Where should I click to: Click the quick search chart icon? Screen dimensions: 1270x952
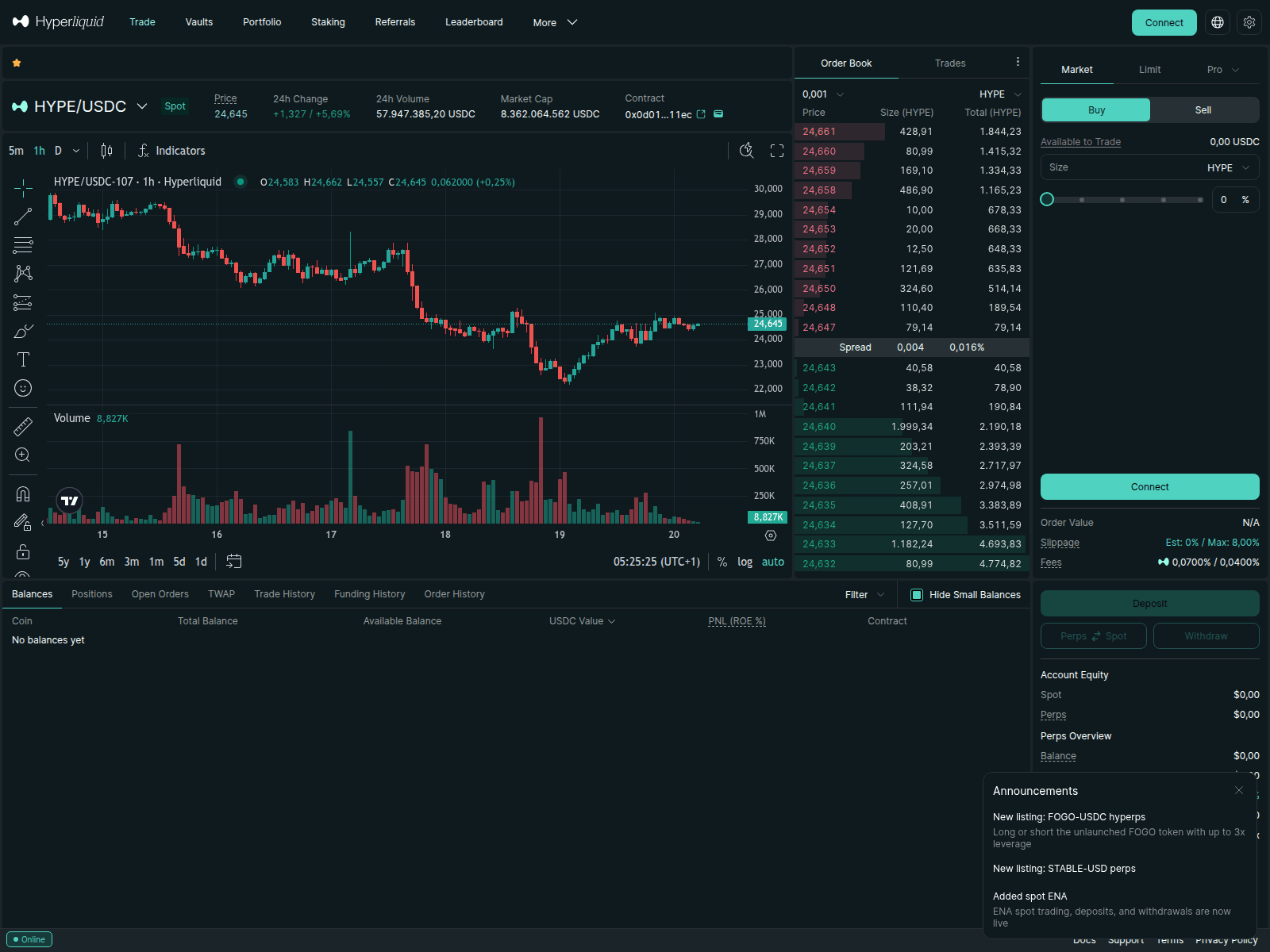pos(747,151)
